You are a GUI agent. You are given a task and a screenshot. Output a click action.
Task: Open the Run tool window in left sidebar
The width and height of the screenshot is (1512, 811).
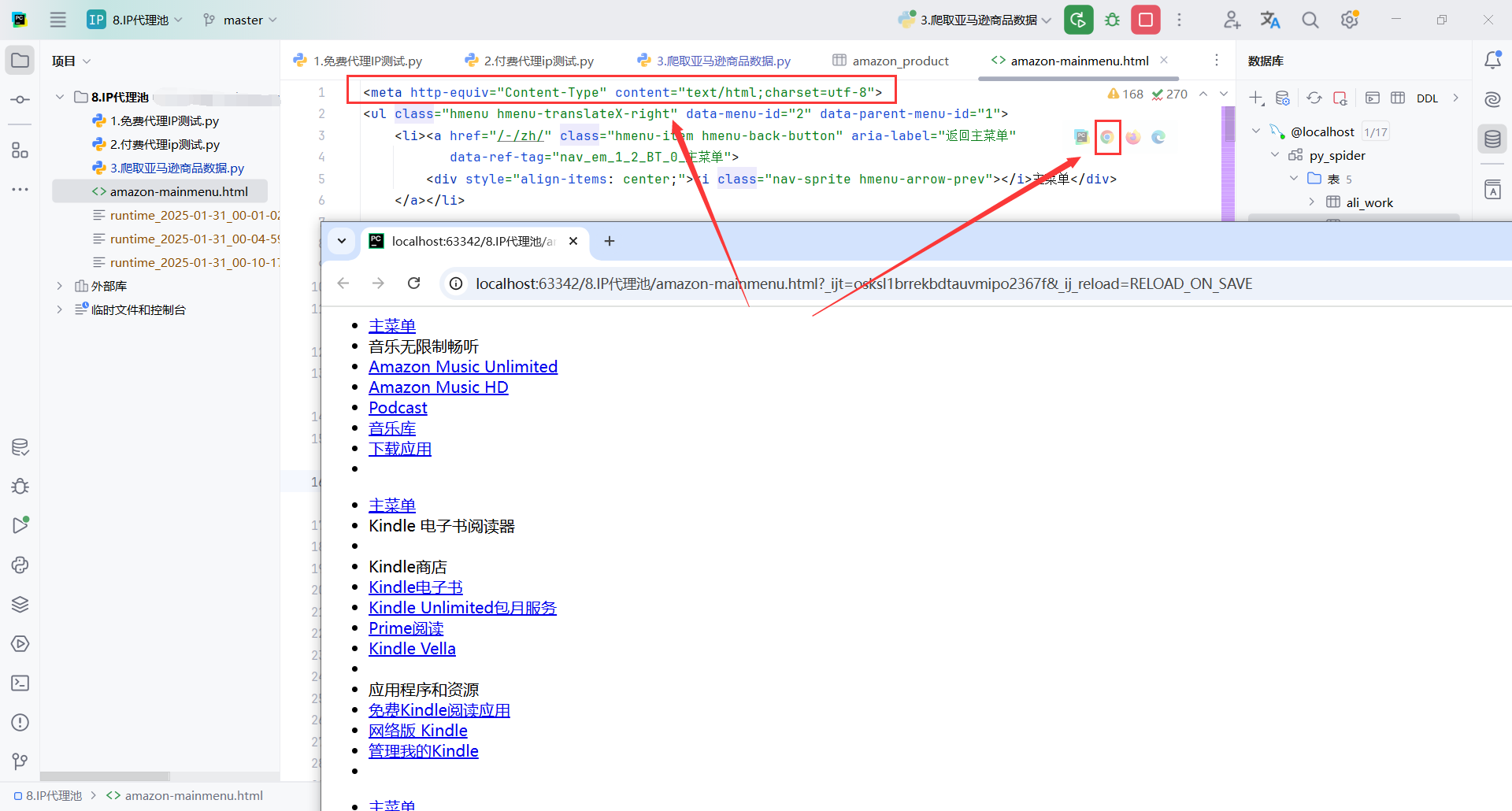20,525
